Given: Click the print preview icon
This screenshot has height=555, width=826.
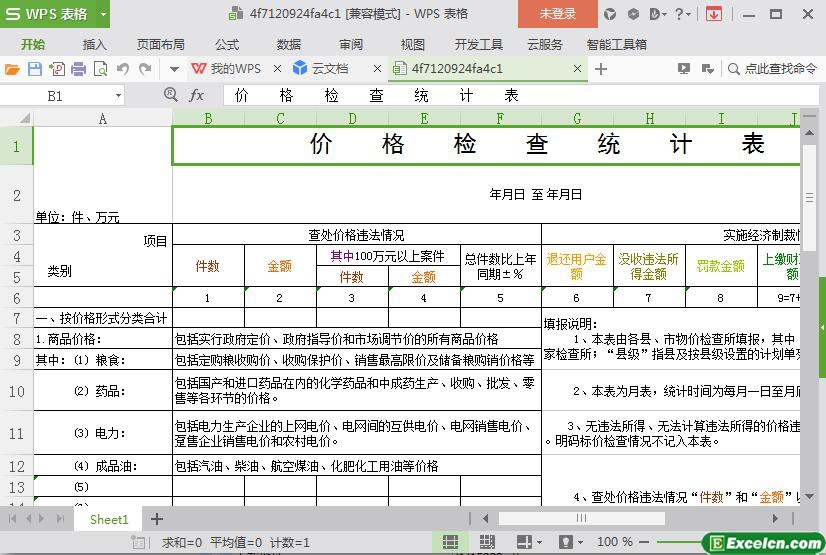Looking at the screenshot, I should pyautogui.click(x=101, y=69).
